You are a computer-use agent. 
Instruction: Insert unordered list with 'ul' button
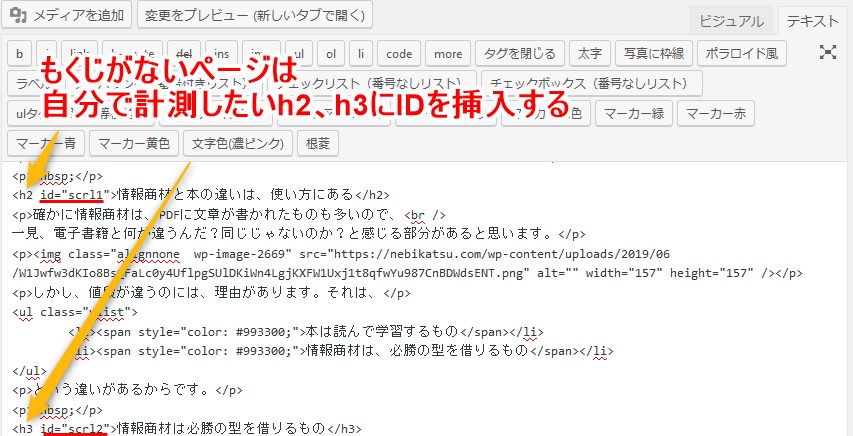pyautogui.click(x=295, y=53)
